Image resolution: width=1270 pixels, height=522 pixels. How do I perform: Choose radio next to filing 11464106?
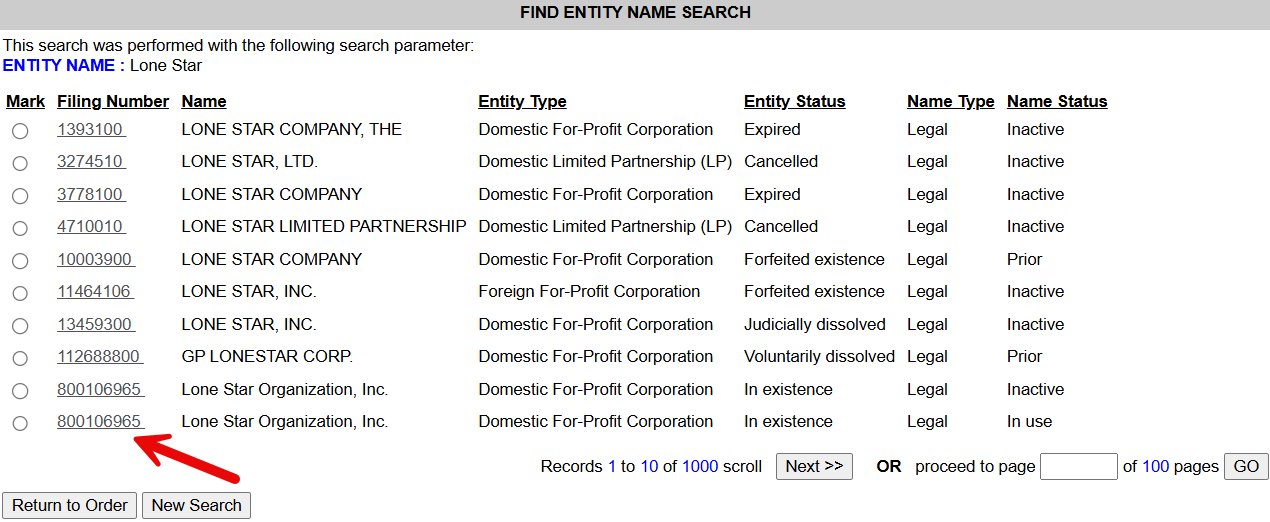click(x=20, y=293)
